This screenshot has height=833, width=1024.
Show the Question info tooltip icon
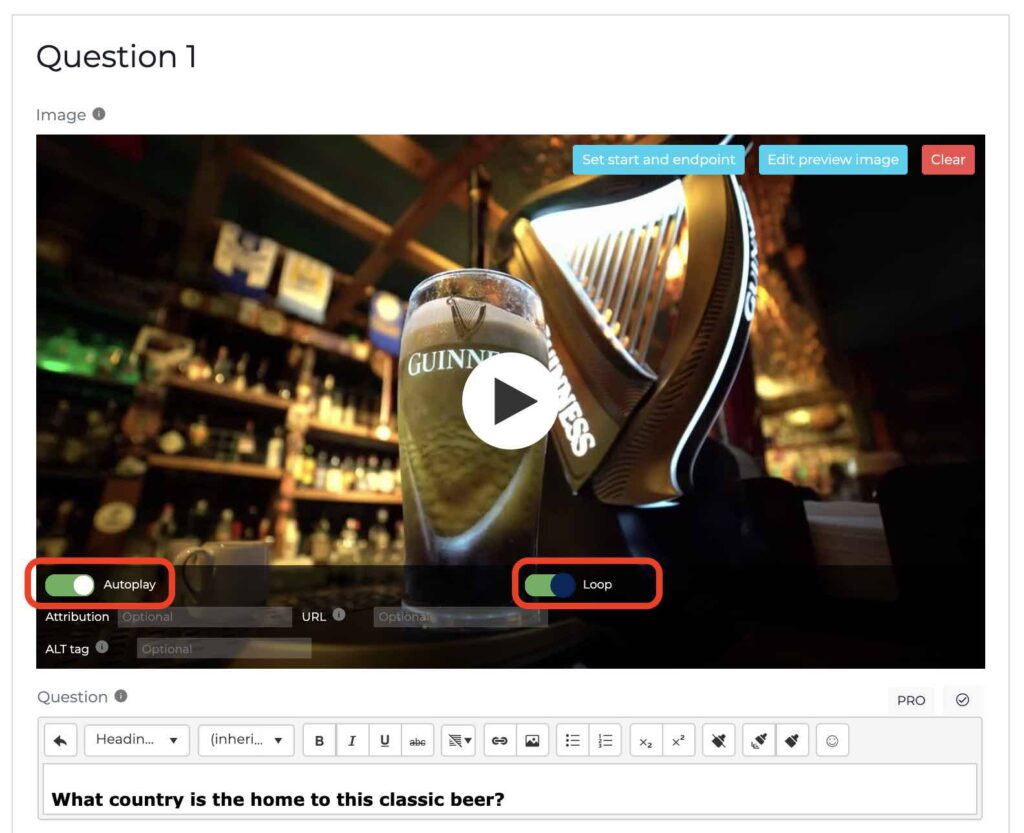coord(121,696)
